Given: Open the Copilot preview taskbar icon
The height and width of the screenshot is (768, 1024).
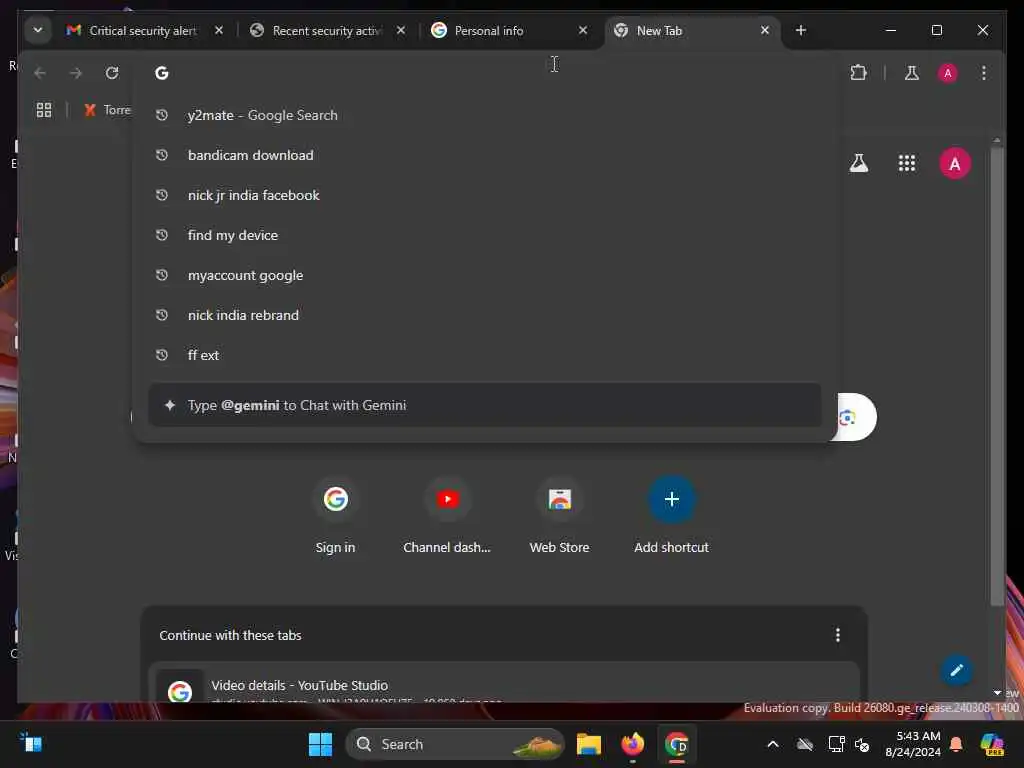Looking at the screenshot, I should point(991,744).
